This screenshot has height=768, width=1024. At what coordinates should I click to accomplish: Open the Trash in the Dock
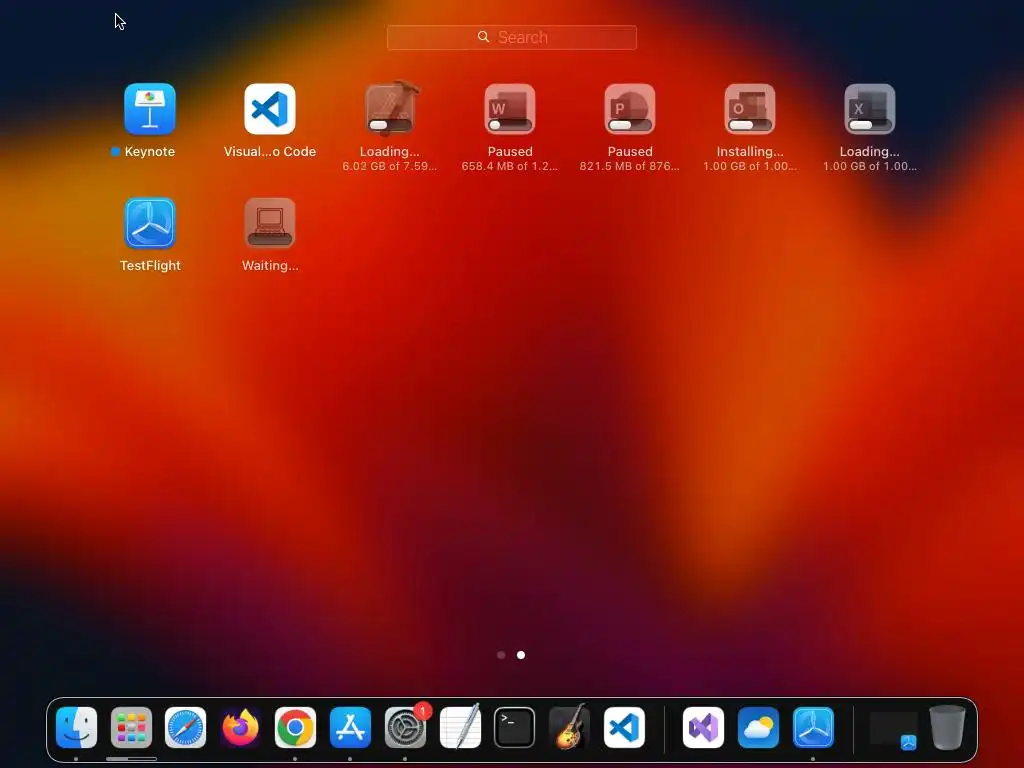947,728
